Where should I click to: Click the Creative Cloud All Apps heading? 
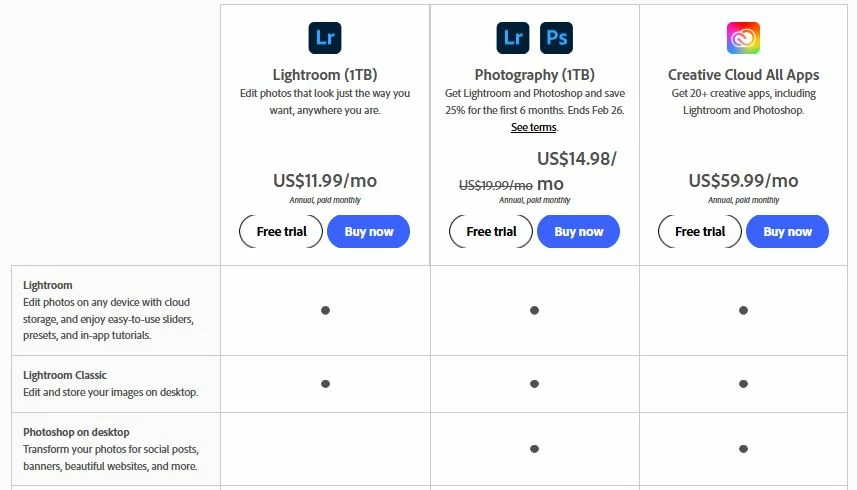(743, 75)
